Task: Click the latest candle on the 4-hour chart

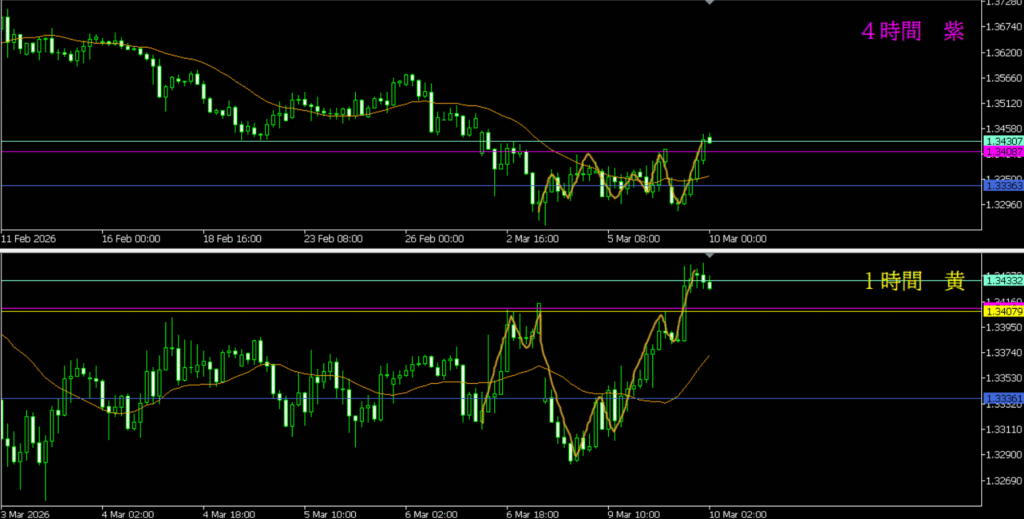Action: pyautogui.click(x=709, y=140)
